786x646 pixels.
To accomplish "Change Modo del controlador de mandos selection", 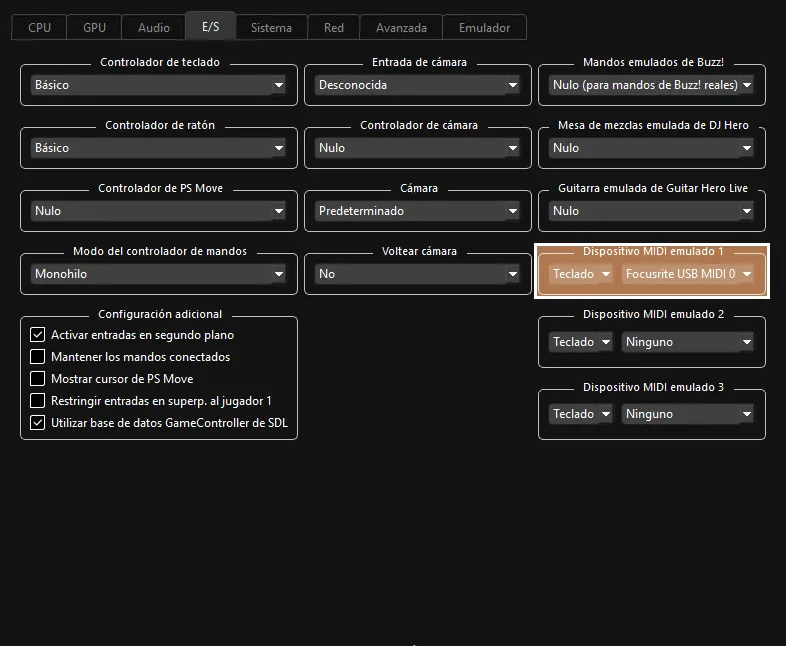I will 158,274.
